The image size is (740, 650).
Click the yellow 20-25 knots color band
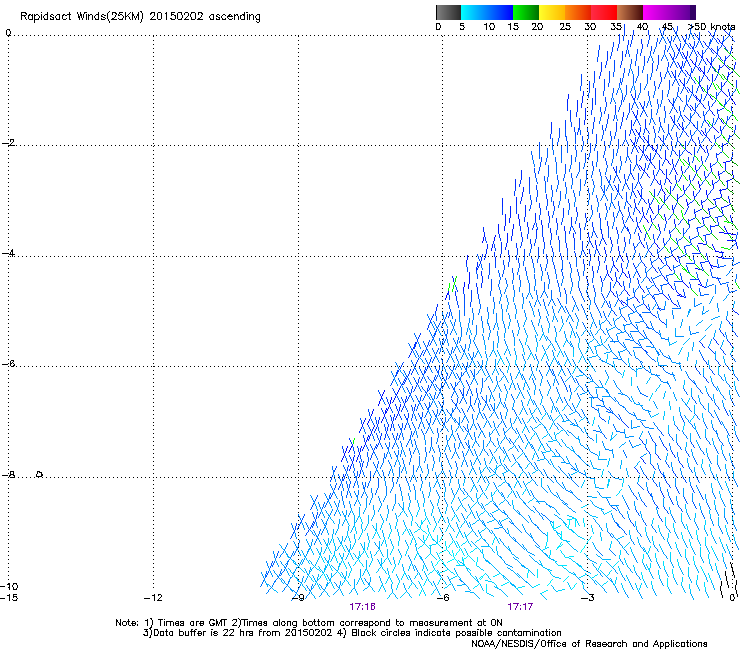552,12
